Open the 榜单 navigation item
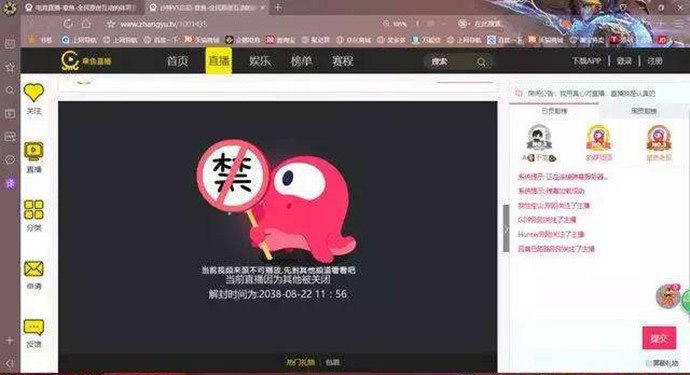Image resolution: width=690 pixels, height=375 pixels. tap(301, 61)
